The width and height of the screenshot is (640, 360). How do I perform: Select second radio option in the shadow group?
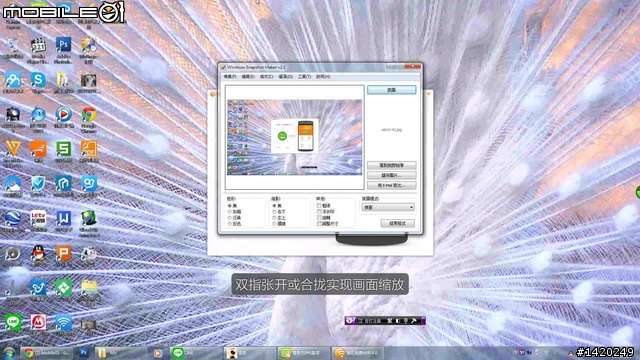(x=274, y=212)
